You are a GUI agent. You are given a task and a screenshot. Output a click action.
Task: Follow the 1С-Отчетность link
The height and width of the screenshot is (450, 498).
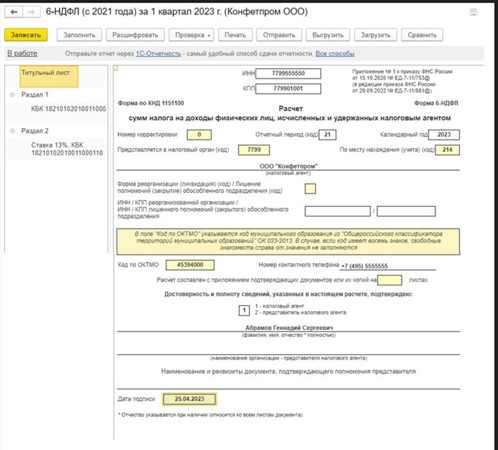[x=158, y=54]
